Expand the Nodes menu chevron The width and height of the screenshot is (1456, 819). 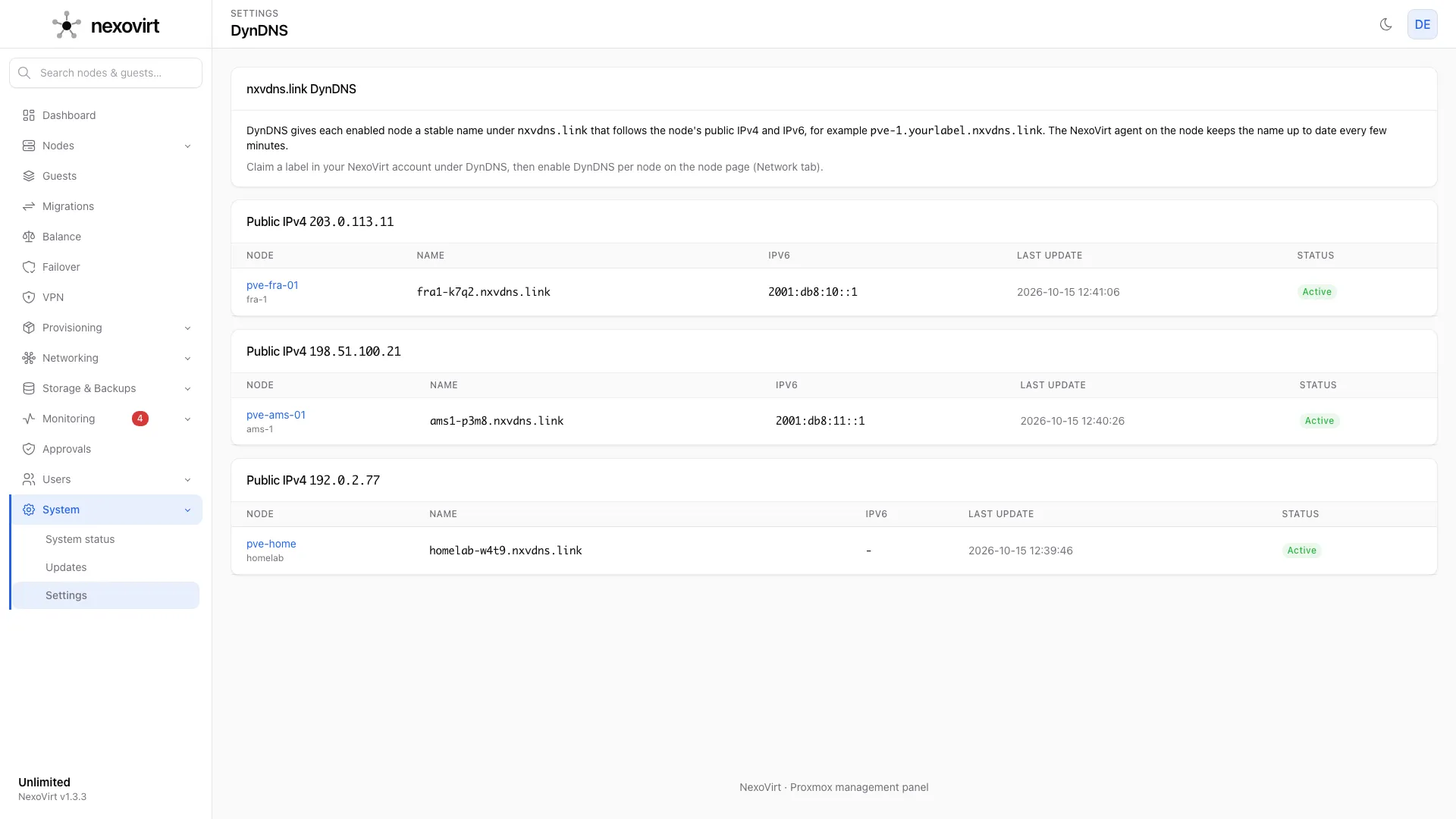pos(187,146)
